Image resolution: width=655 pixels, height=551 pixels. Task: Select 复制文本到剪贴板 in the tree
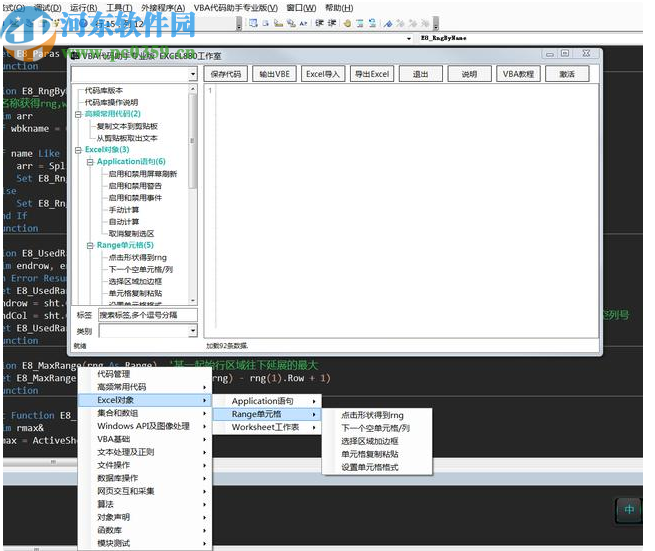tap(127, 126)
